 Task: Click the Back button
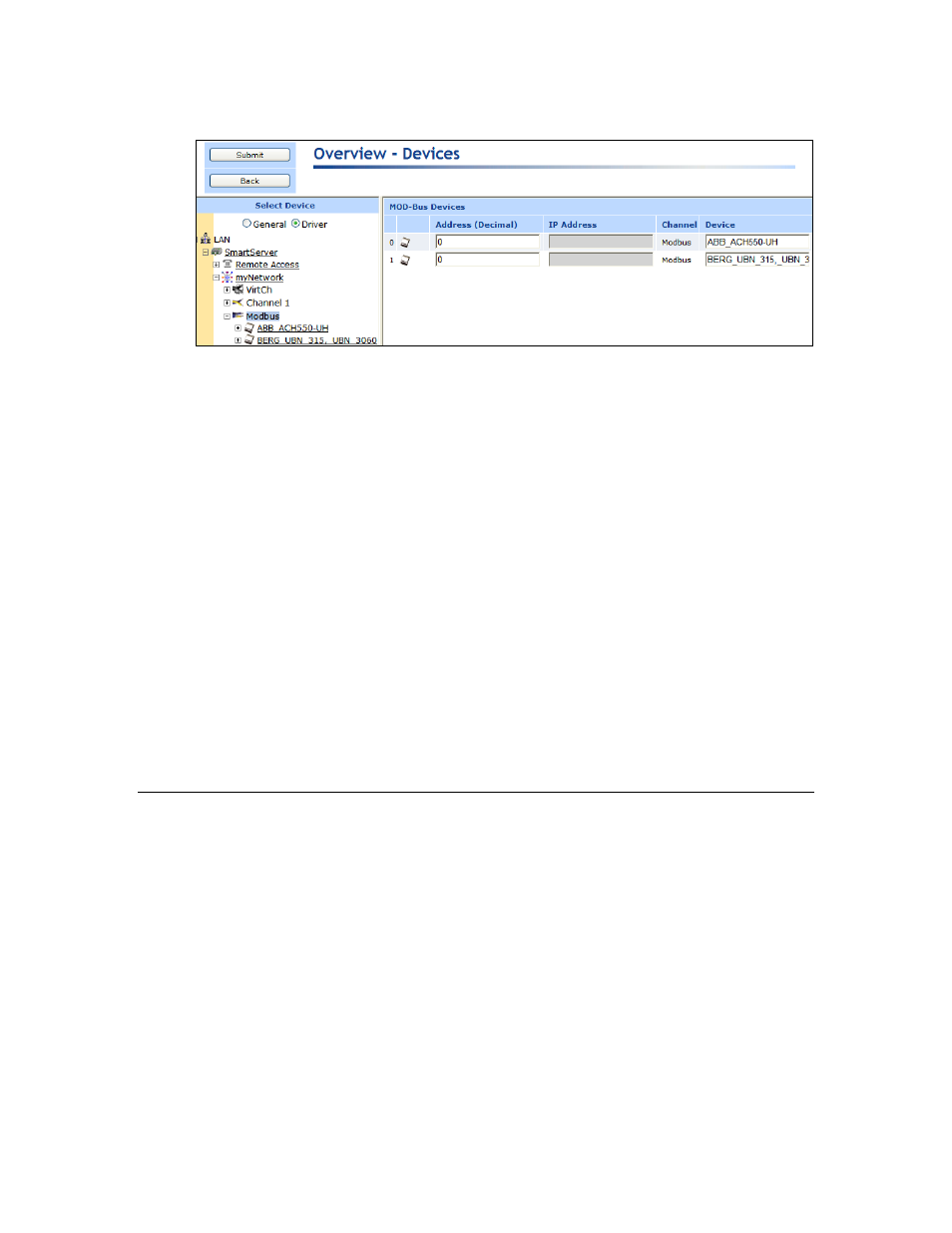coord(249,181)
